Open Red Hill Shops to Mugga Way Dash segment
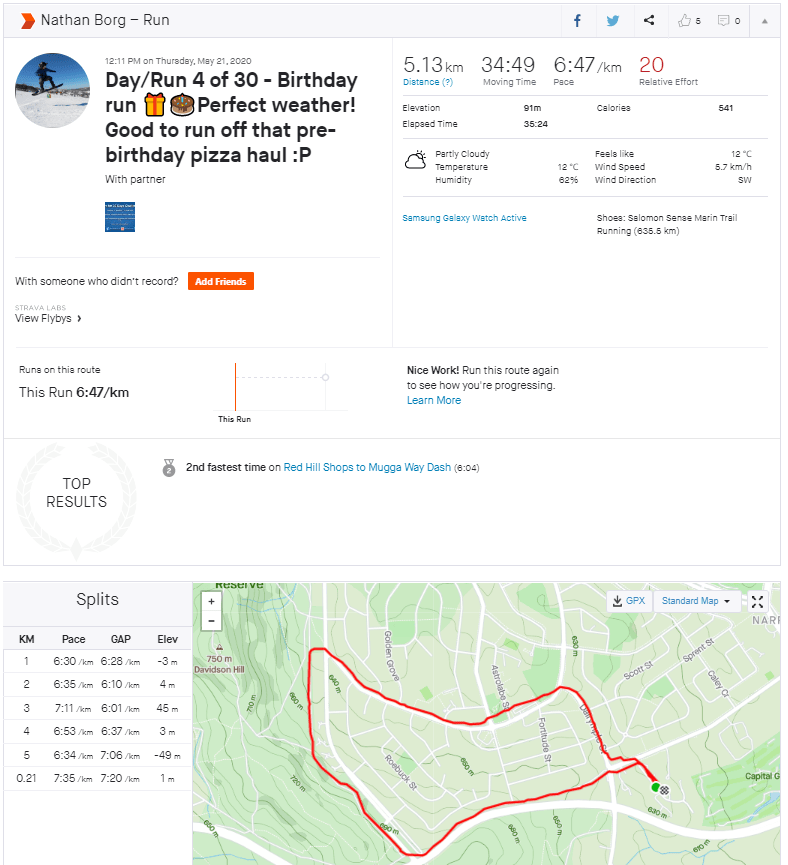 [367, 467]
